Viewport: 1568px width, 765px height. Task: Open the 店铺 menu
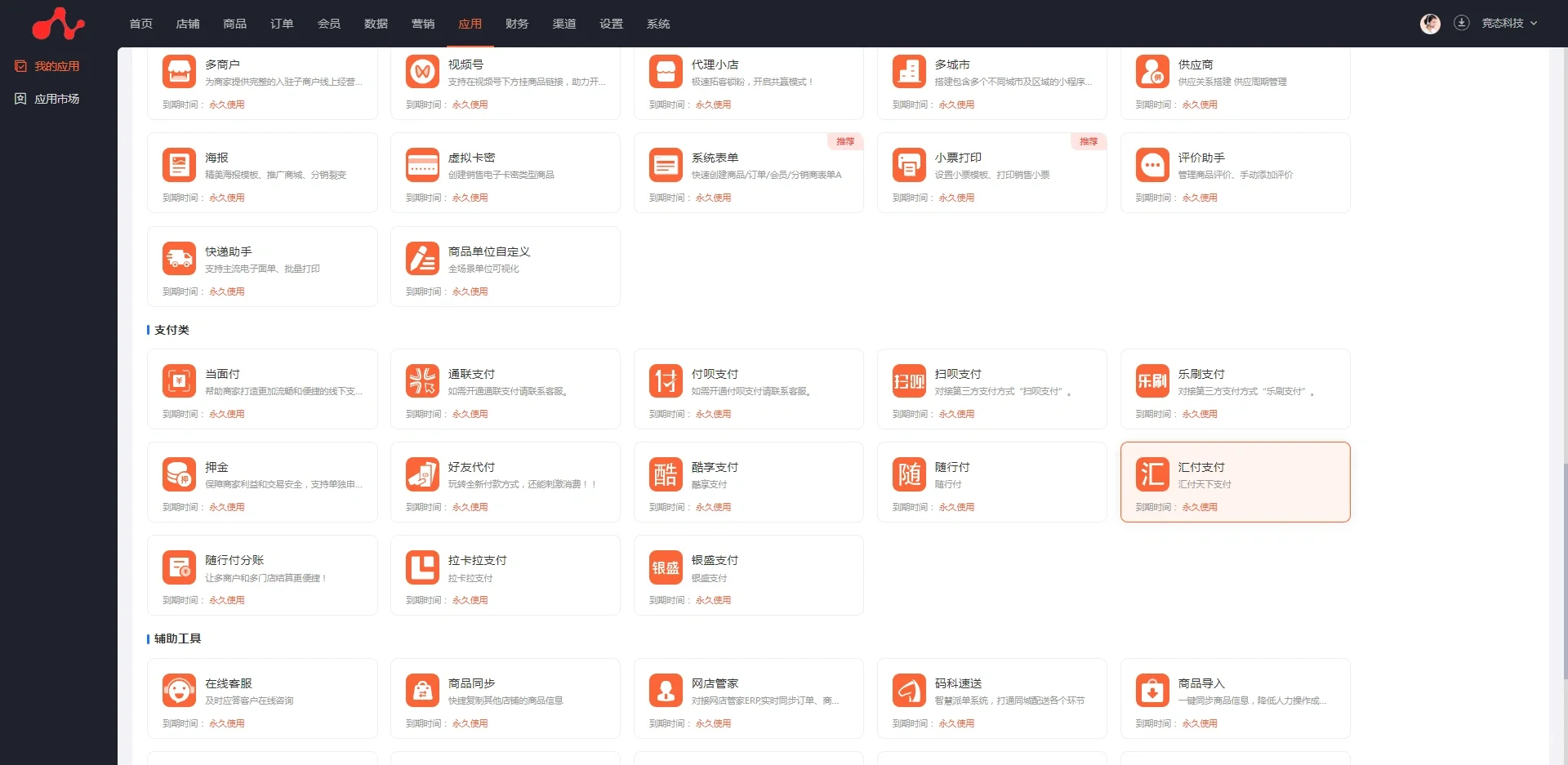point(188,24)
